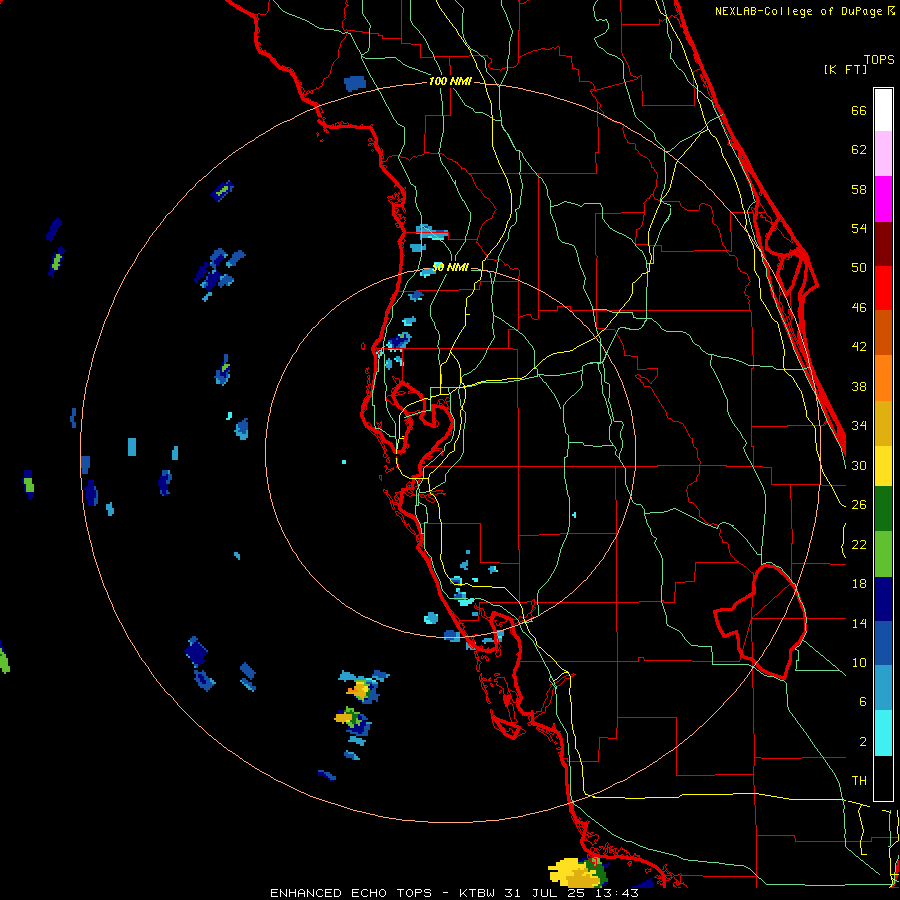The width and height of the screenshot is (900, 900).
Task: Click legend value "10"
Action: pyautogui.click(x=859, y=662)
